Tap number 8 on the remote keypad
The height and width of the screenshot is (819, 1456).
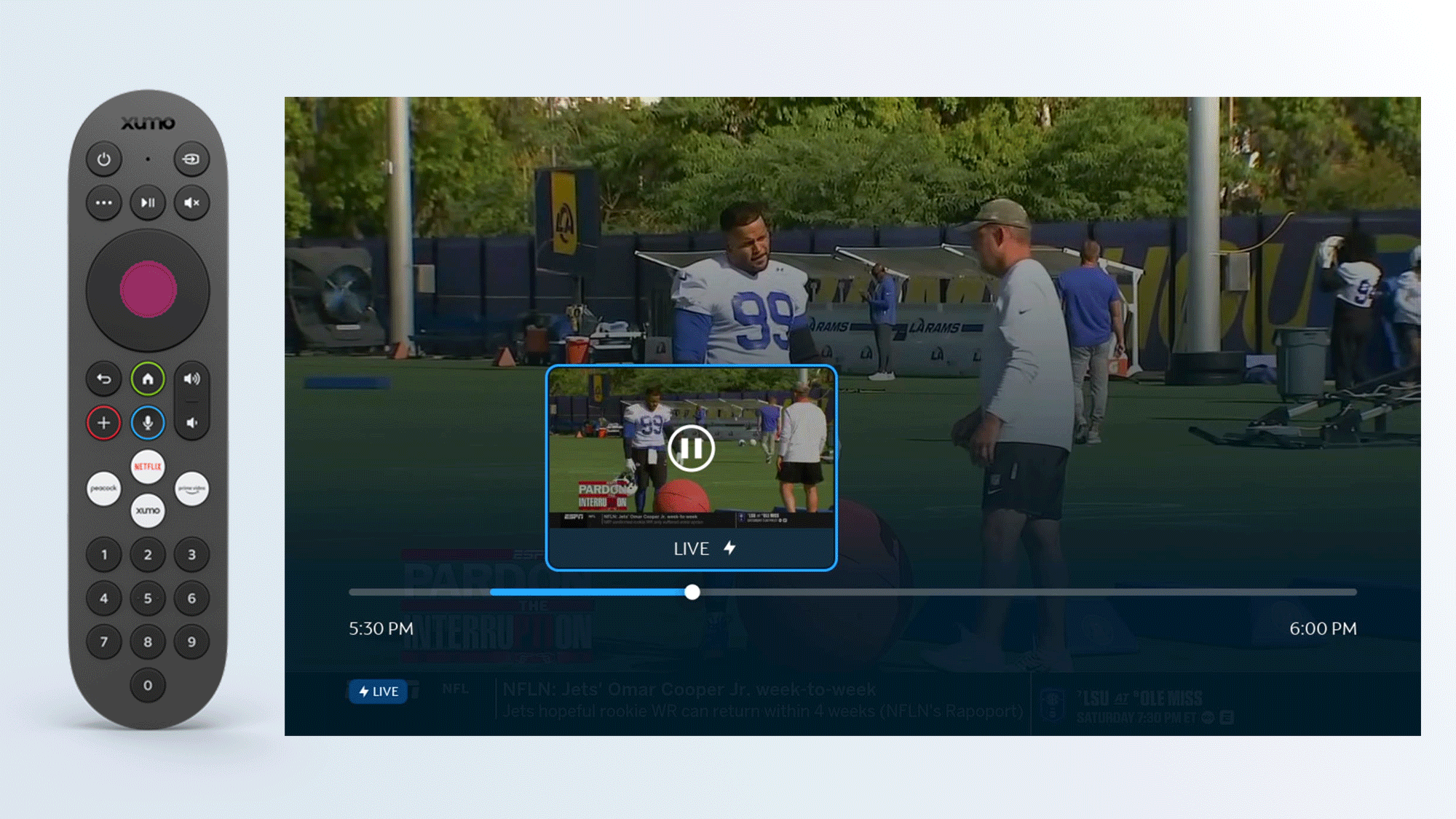(148, 642)
